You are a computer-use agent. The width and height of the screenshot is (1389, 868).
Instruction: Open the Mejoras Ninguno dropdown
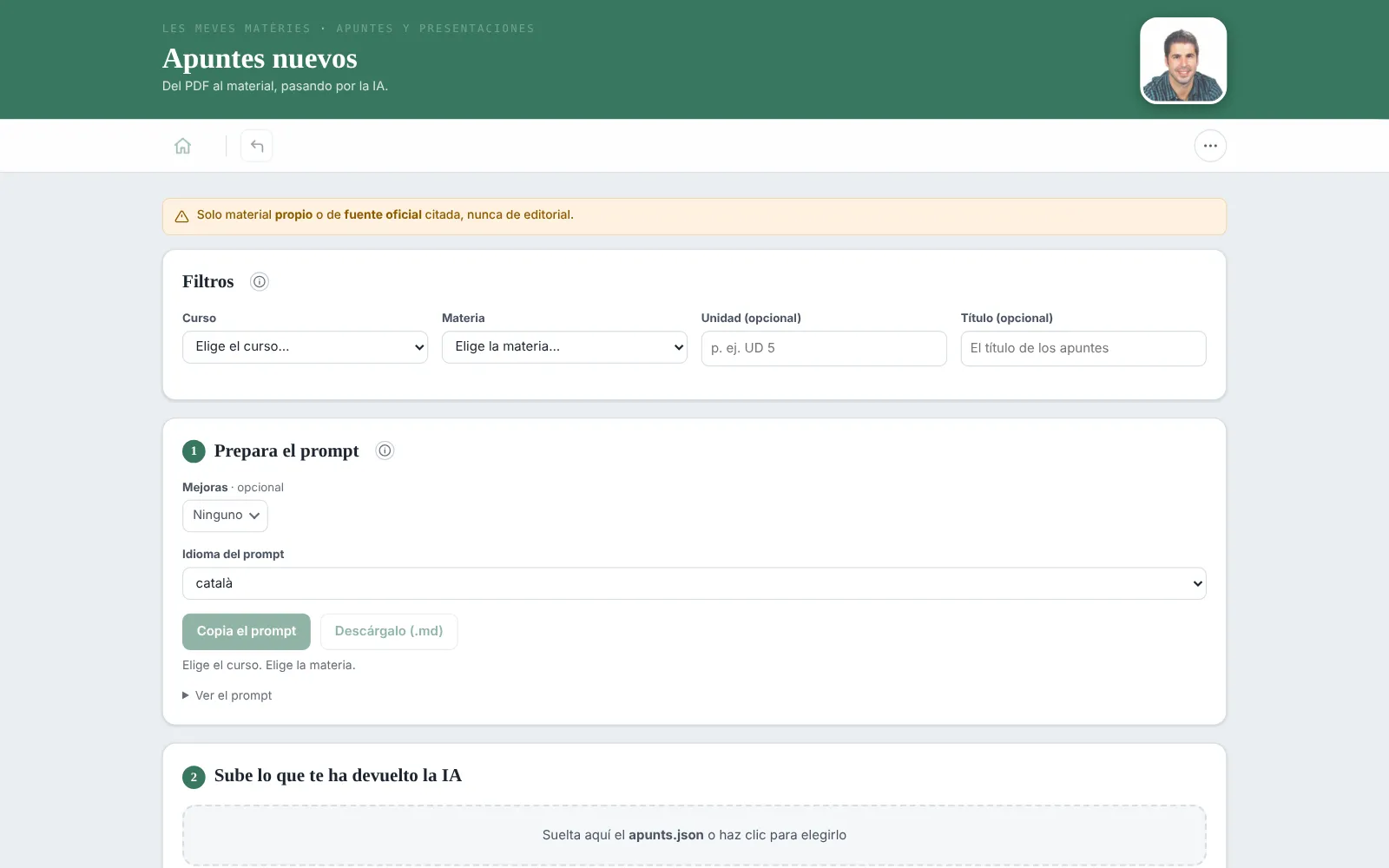pos(225,516)
